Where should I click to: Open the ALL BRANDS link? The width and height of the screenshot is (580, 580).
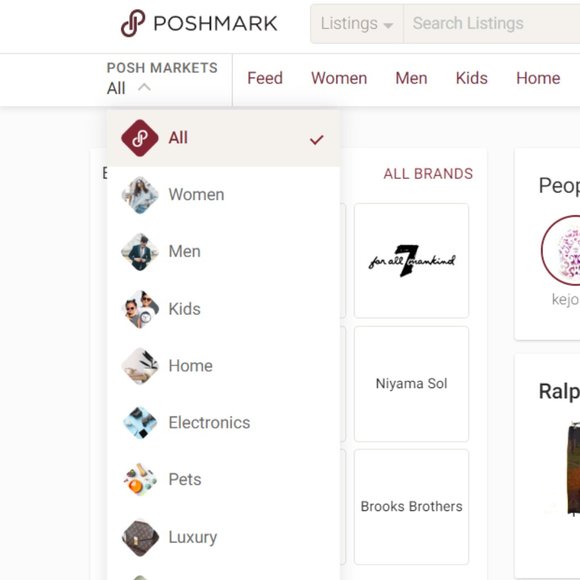(428, 174)
